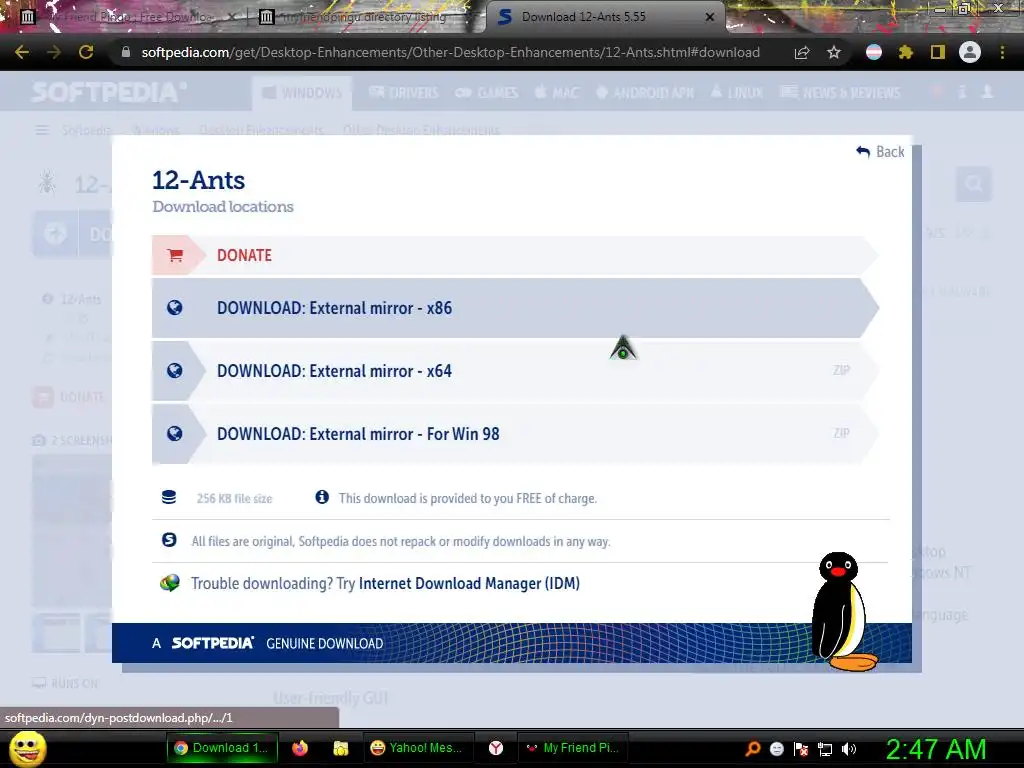Screen dimensions: 1024x768
Task: Share this page via the share icon
Action: (x=802, y=52)
